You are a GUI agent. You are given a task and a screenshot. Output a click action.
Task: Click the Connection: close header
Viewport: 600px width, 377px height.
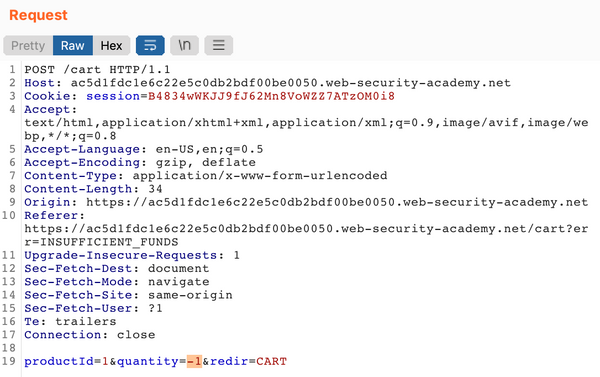pos(90,335)
